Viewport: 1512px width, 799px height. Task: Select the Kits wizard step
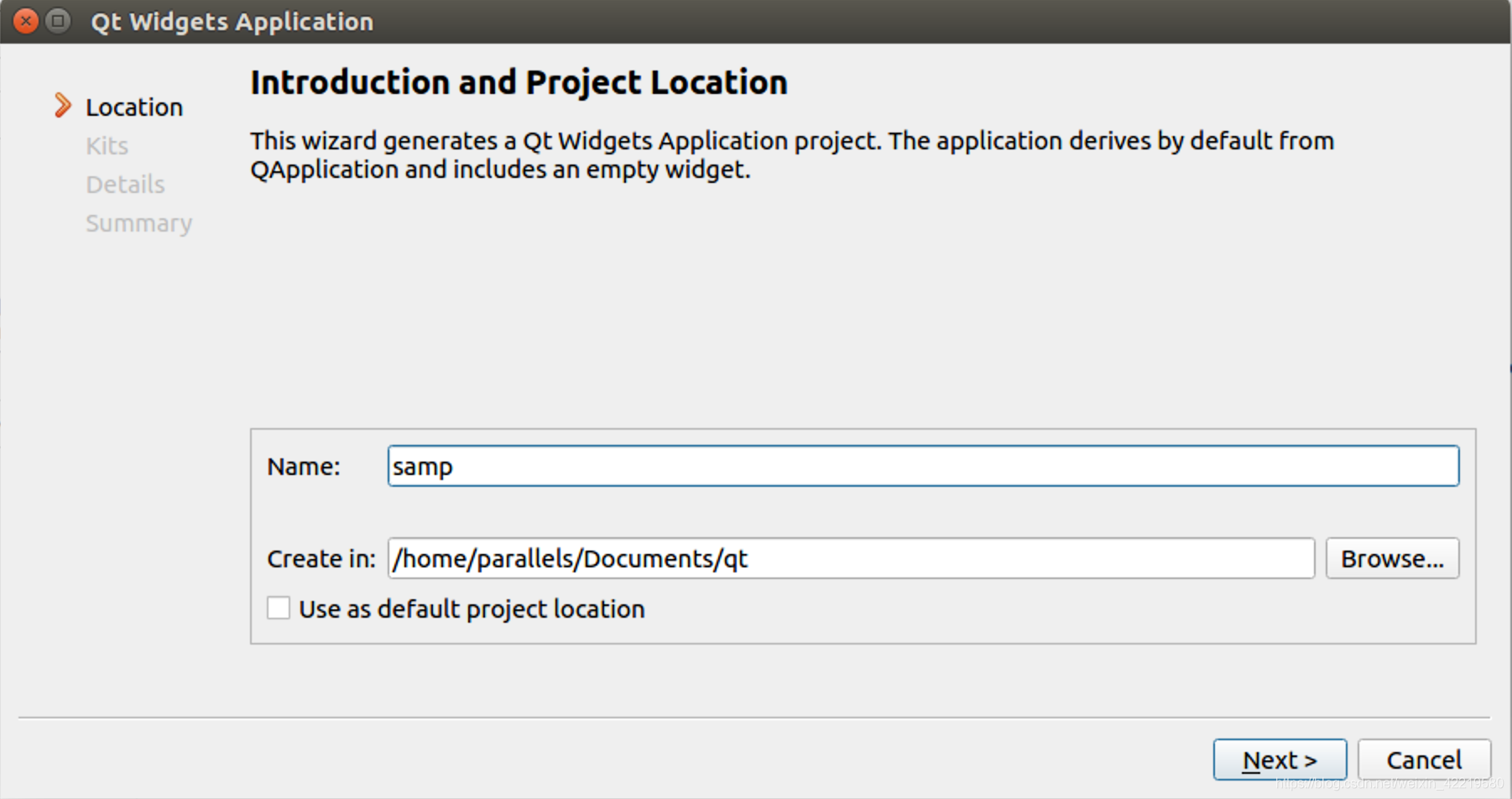click(x=107, y=146)
